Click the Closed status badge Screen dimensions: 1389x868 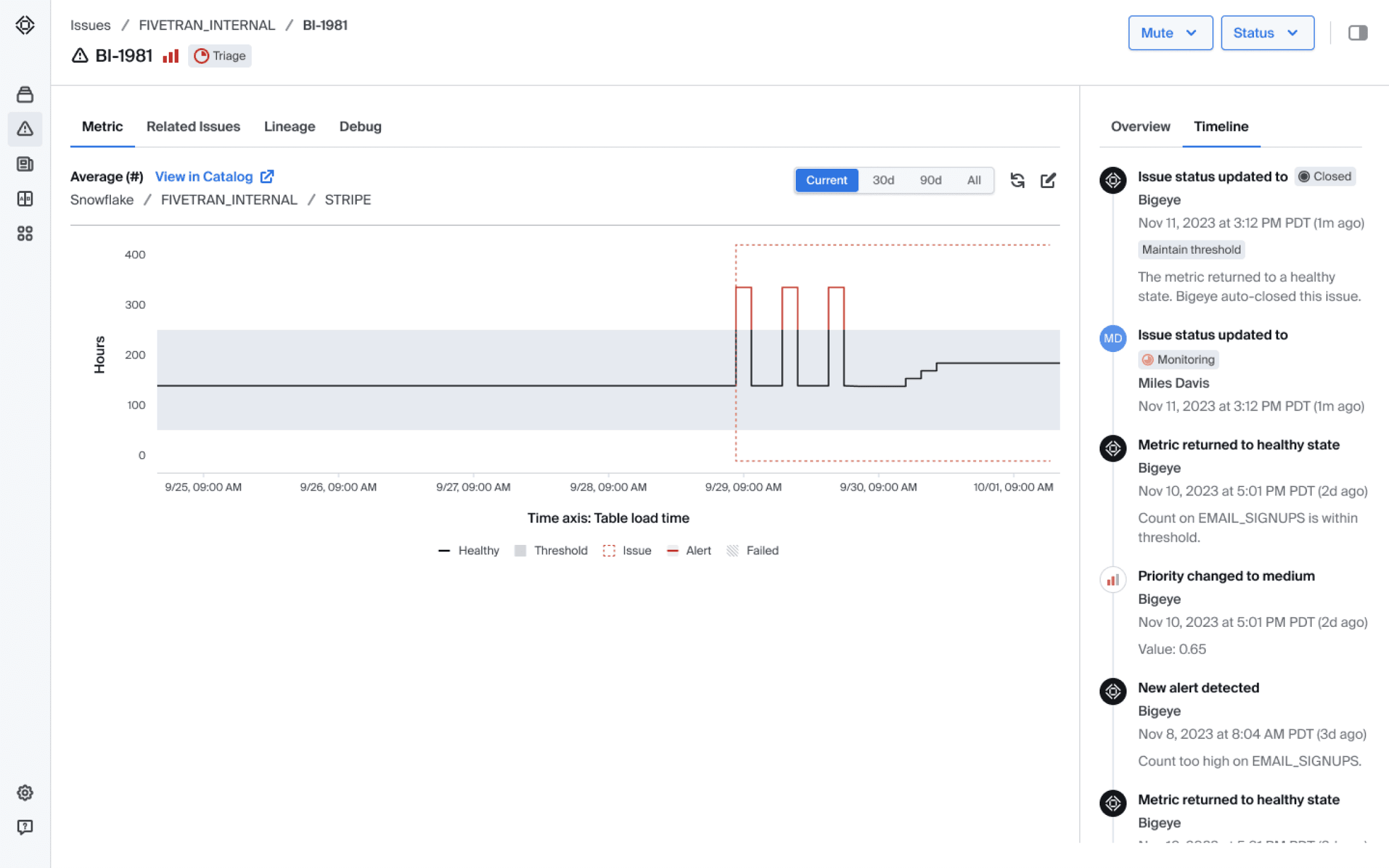(1324, 177)
